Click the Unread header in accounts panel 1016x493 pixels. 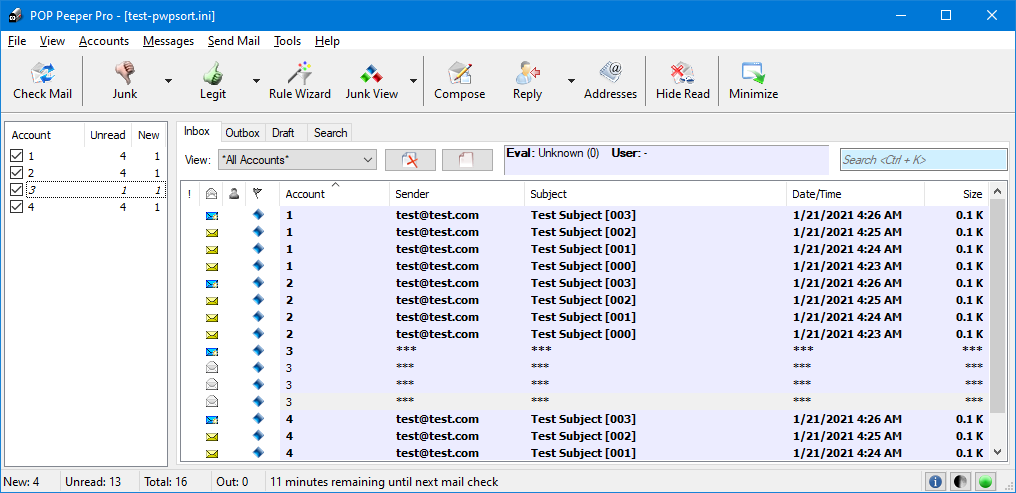[108, 135]
